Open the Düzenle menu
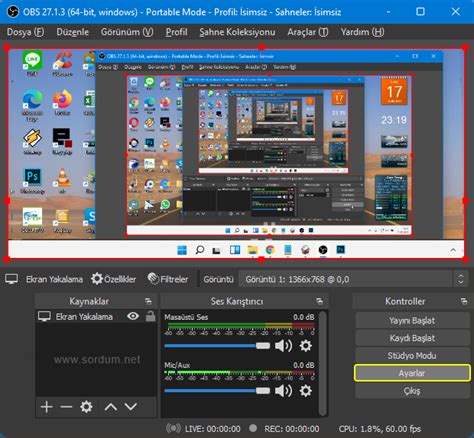474x438 pixels. [x=72, y=32]
